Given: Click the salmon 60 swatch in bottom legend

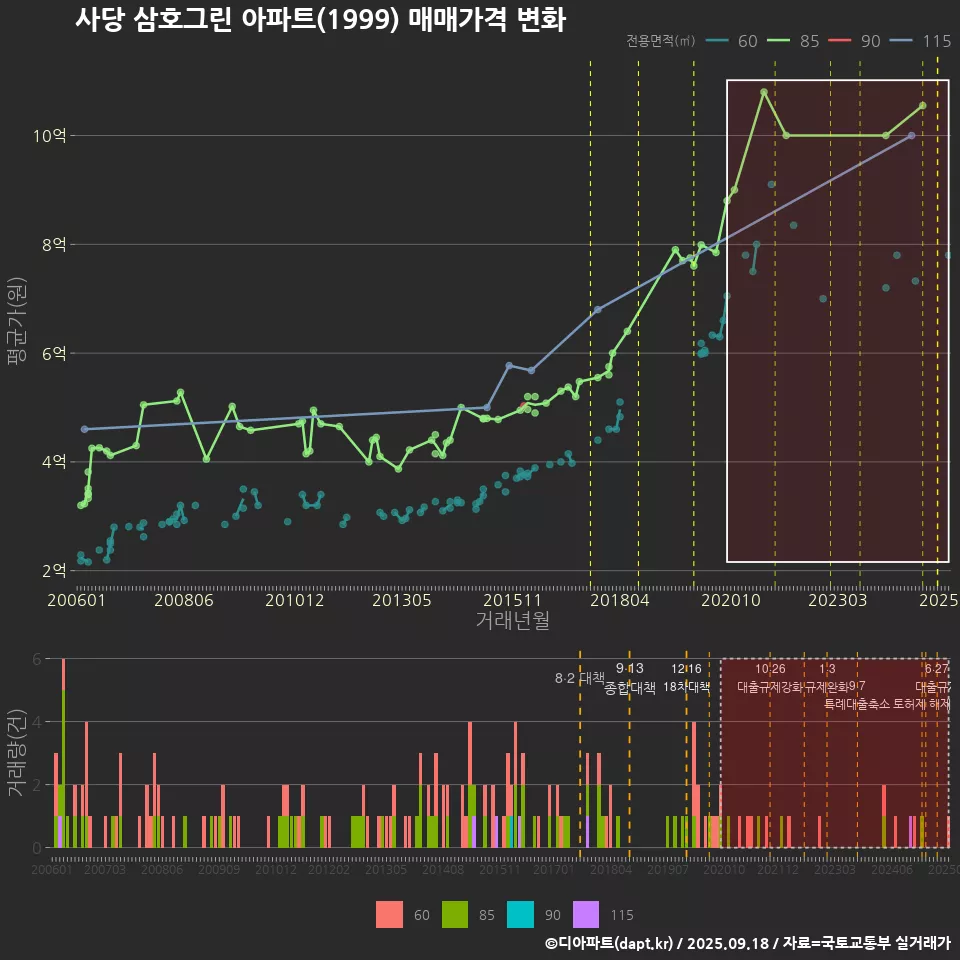Looking at the screenshot, I should (390, 914).
